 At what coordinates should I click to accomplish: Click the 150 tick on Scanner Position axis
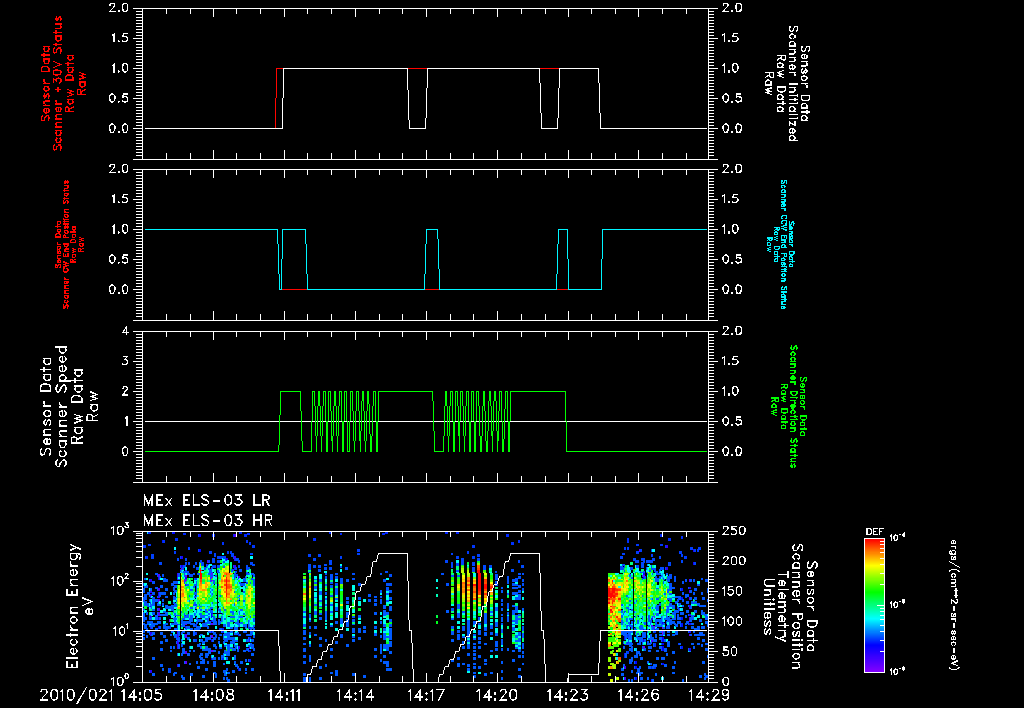point(734,591)
